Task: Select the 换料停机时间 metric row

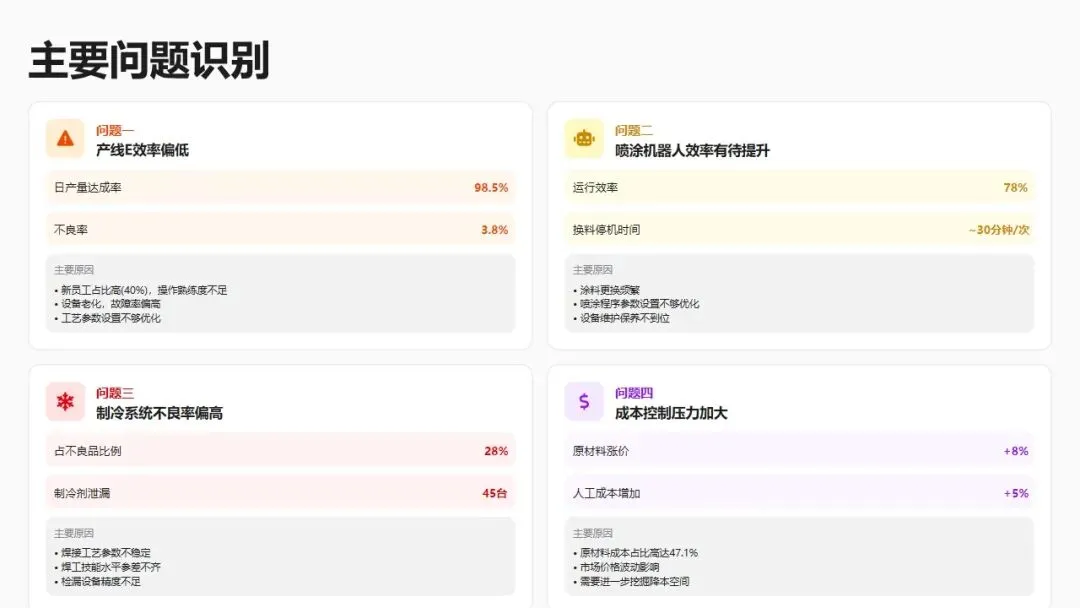Action: pyautogui.click(x=799, y=230)
